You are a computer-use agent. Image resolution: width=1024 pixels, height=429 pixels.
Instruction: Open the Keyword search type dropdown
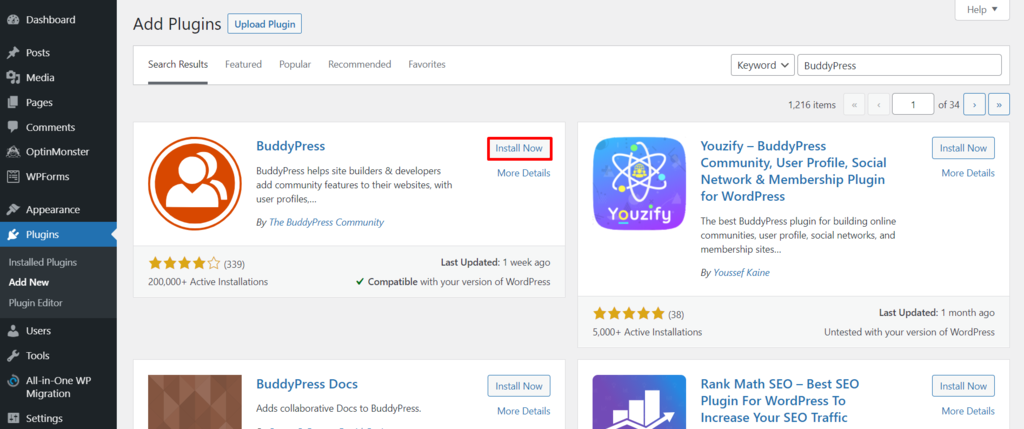(x=762, y=65)
